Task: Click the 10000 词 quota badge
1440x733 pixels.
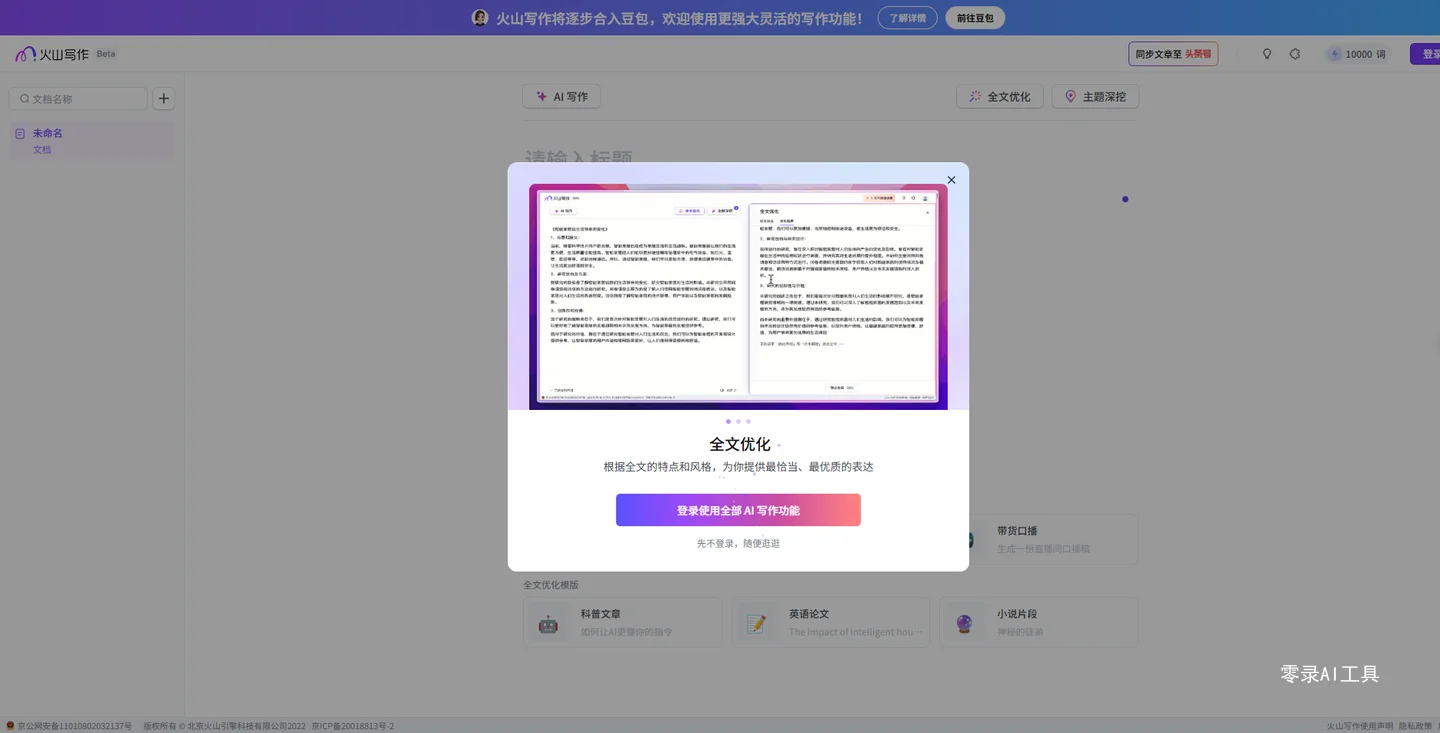Action: pyautogui.click(x=1358, y=54)
